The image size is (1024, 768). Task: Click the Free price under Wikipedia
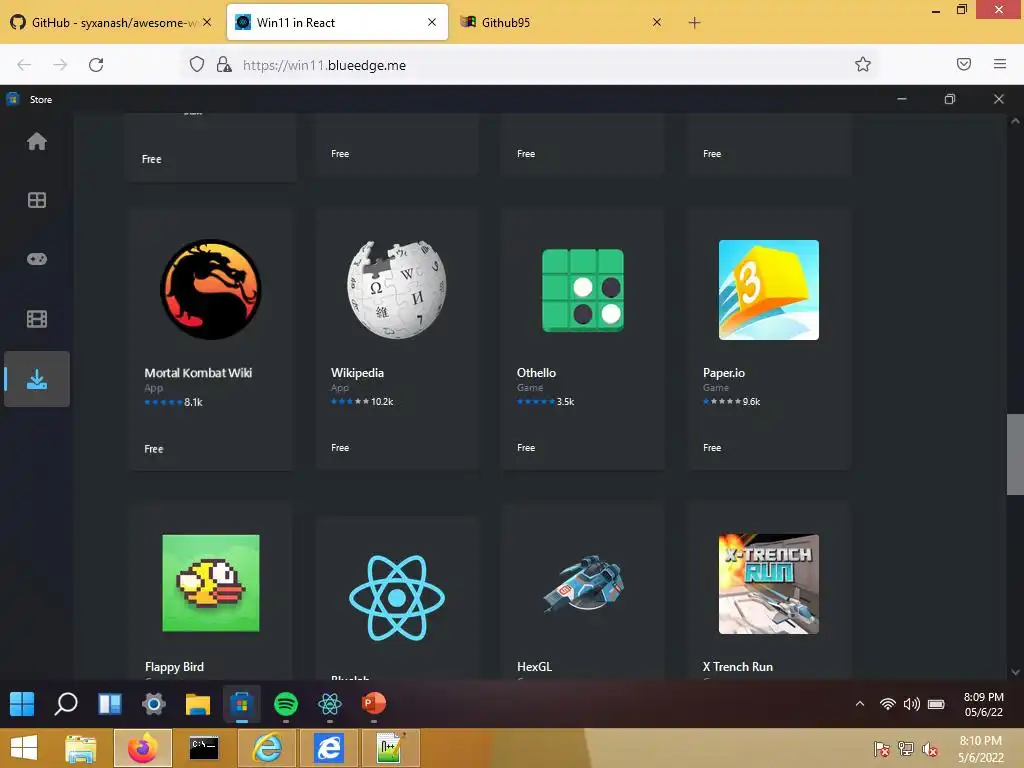coord(340,447)
